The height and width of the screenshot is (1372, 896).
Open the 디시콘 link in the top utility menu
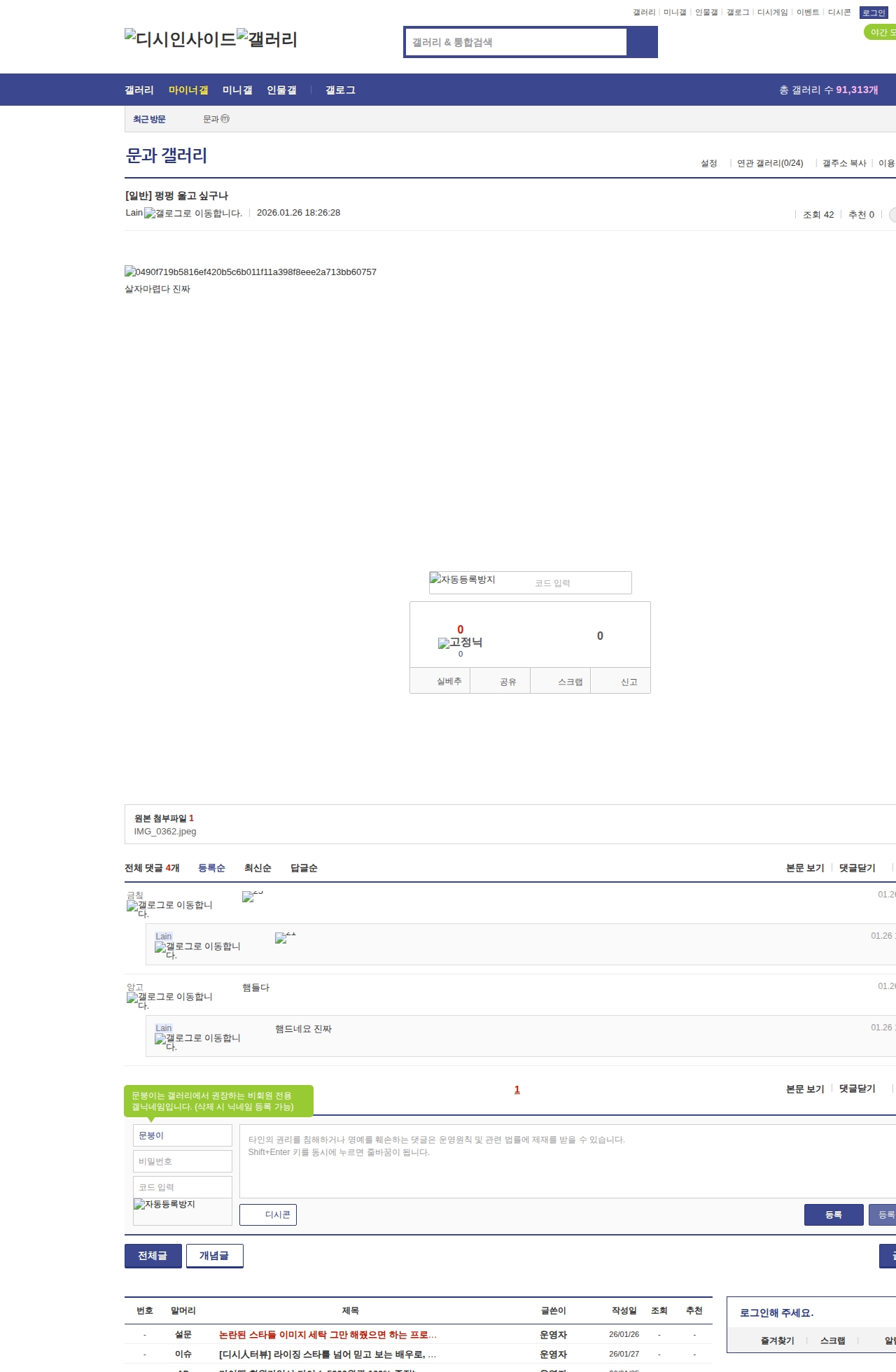839,13
